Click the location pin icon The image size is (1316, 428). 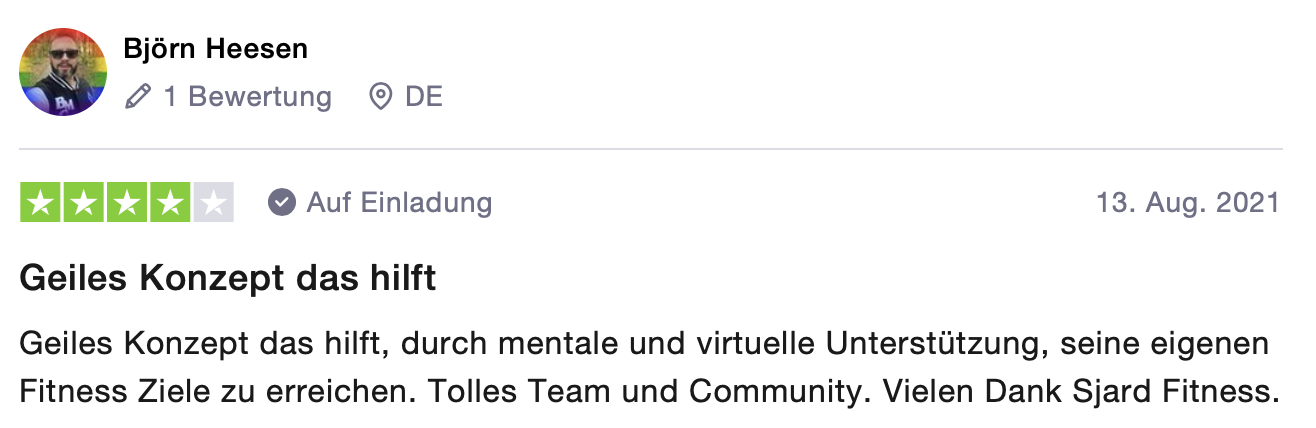pyautogui.click(x=380, y=97)
